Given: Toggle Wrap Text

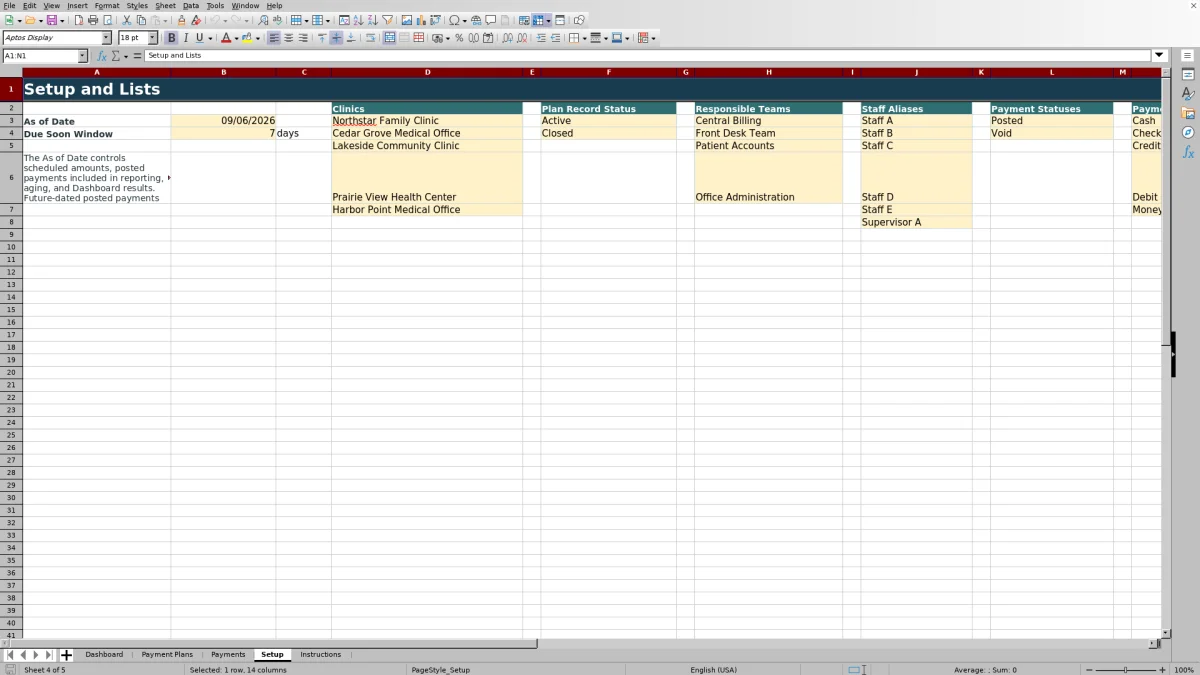Looking at the screenshot, I should (x=370, y=38).
